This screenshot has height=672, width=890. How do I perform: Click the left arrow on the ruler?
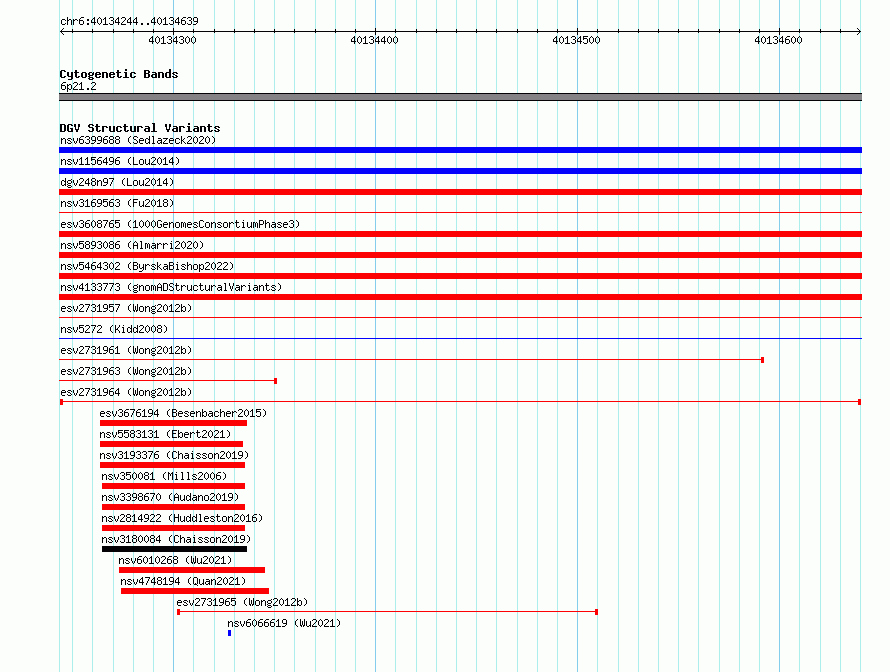(x=62, y=32)
